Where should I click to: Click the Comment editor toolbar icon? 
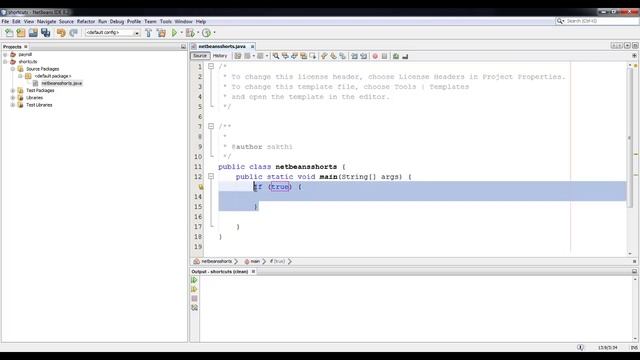pos(396,56)
